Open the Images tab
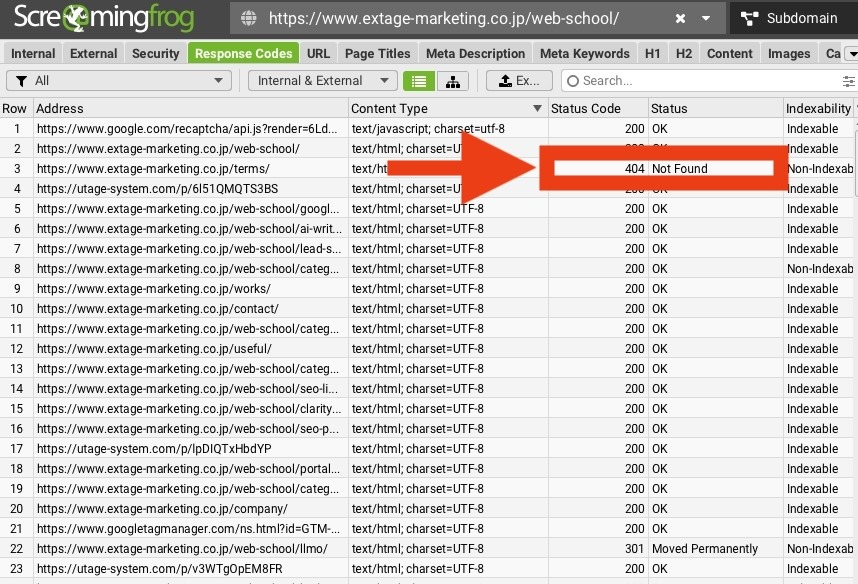Image resolution: width=858 pixels, height=584 pixels. [789, 54]
